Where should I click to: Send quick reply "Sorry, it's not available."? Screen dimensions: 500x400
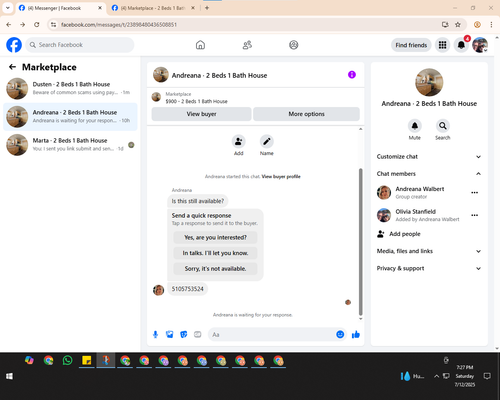click(x=215, y=269)
